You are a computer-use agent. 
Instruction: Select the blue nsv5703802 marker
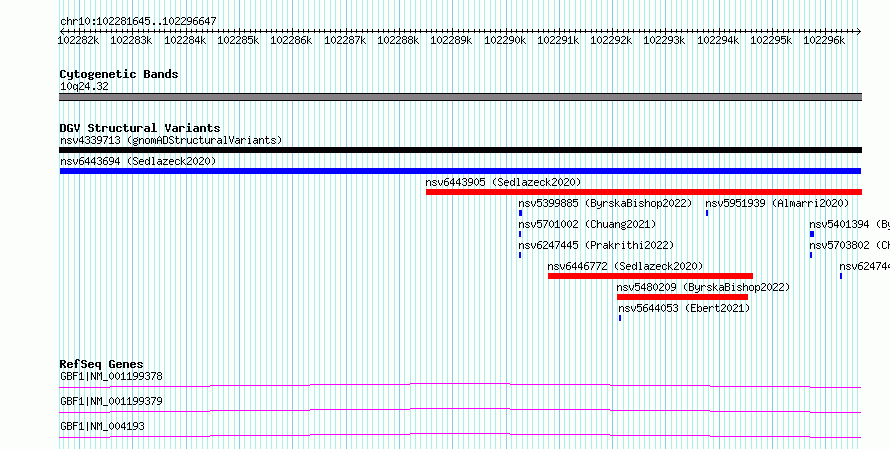[x=811, y=255]
